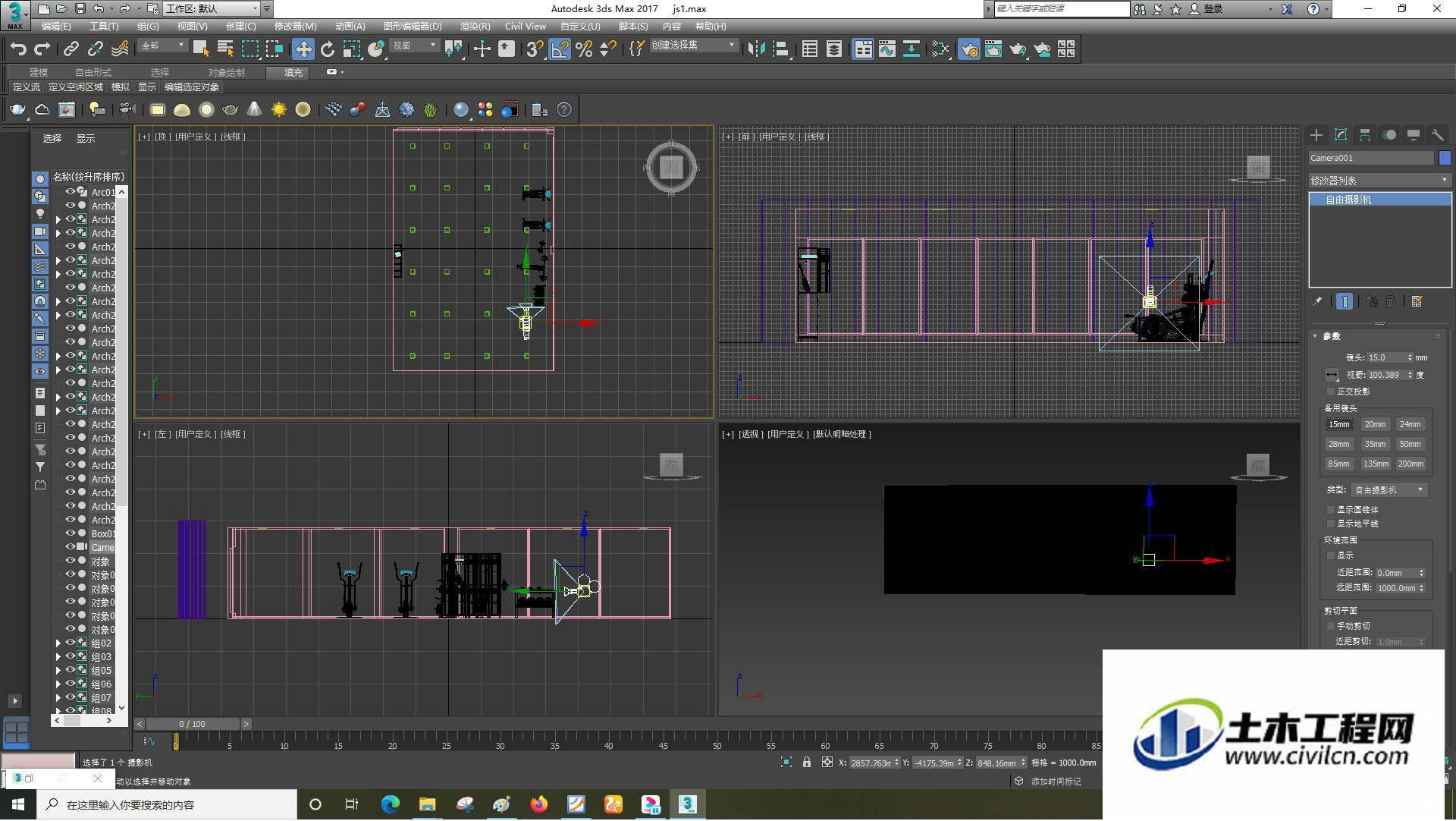
Task: Toggle visibility eye of 组02 row
Action: tap(71, 643)
